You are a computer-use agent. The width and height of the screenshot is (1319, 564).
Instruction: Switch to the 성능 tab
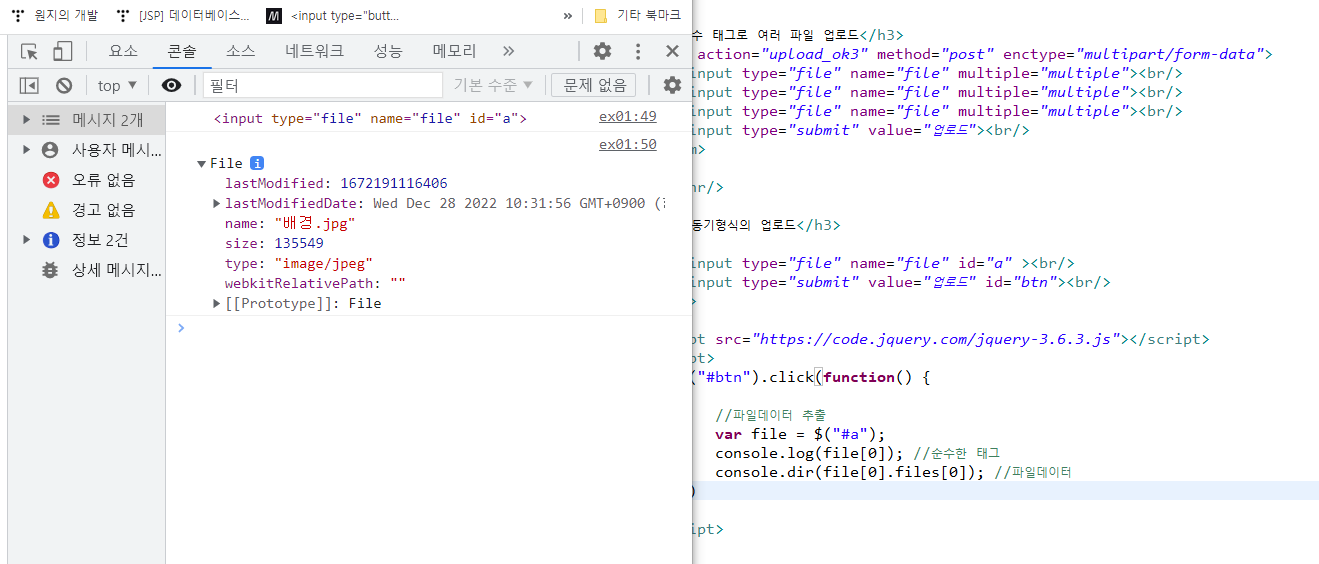coord(388,51)
